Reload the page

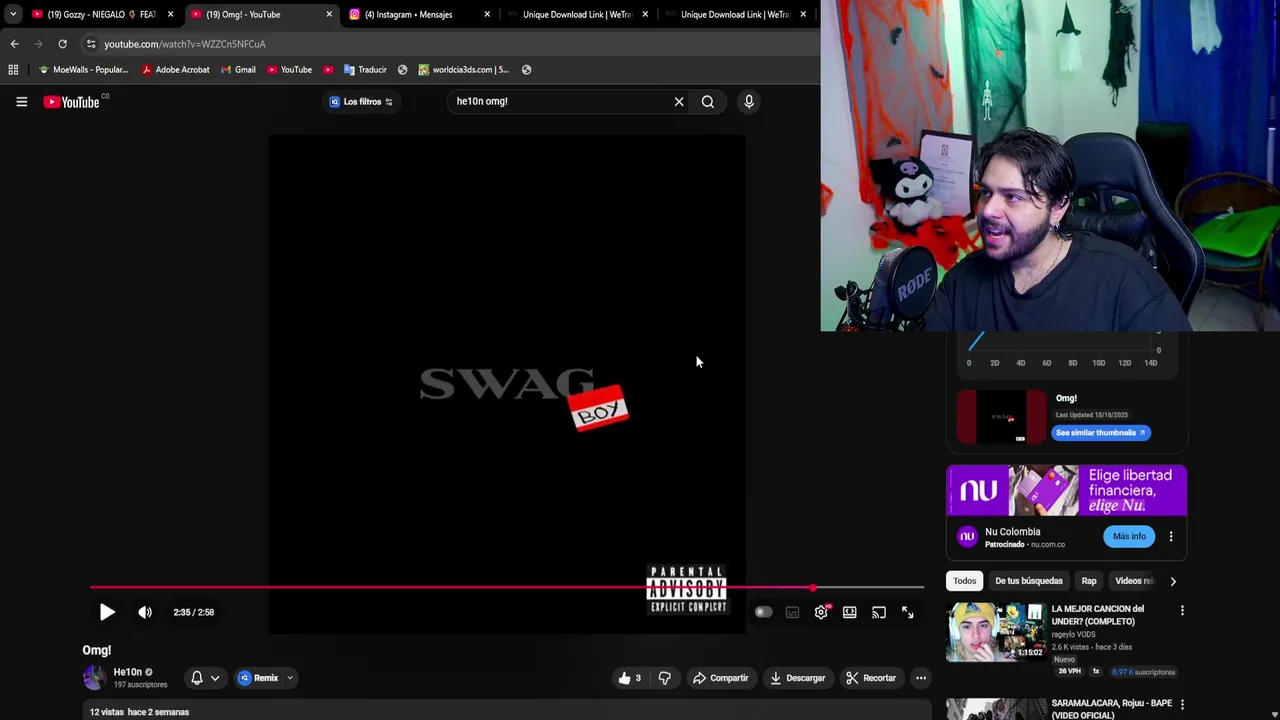tap(62, 44)
